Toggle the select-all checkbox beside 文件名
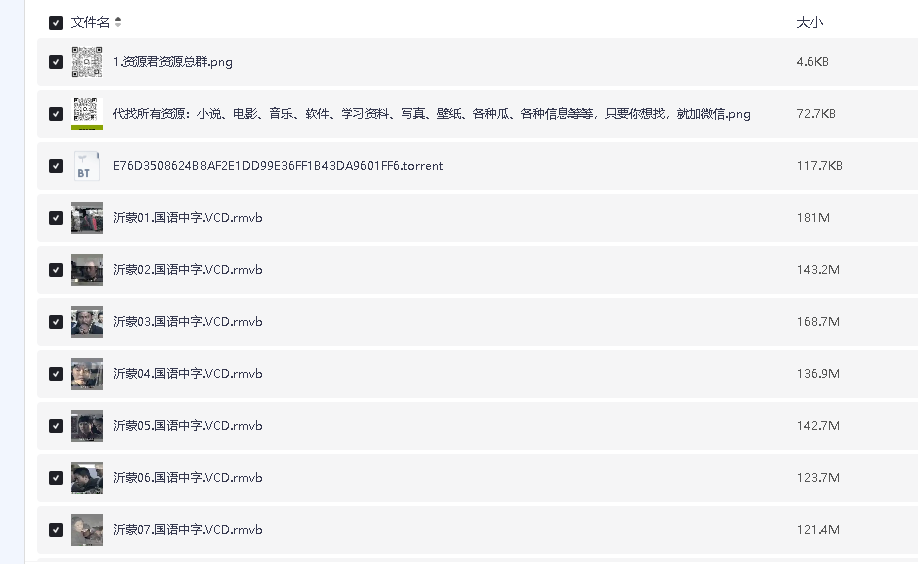918x564 pixels. coord(56,23)
